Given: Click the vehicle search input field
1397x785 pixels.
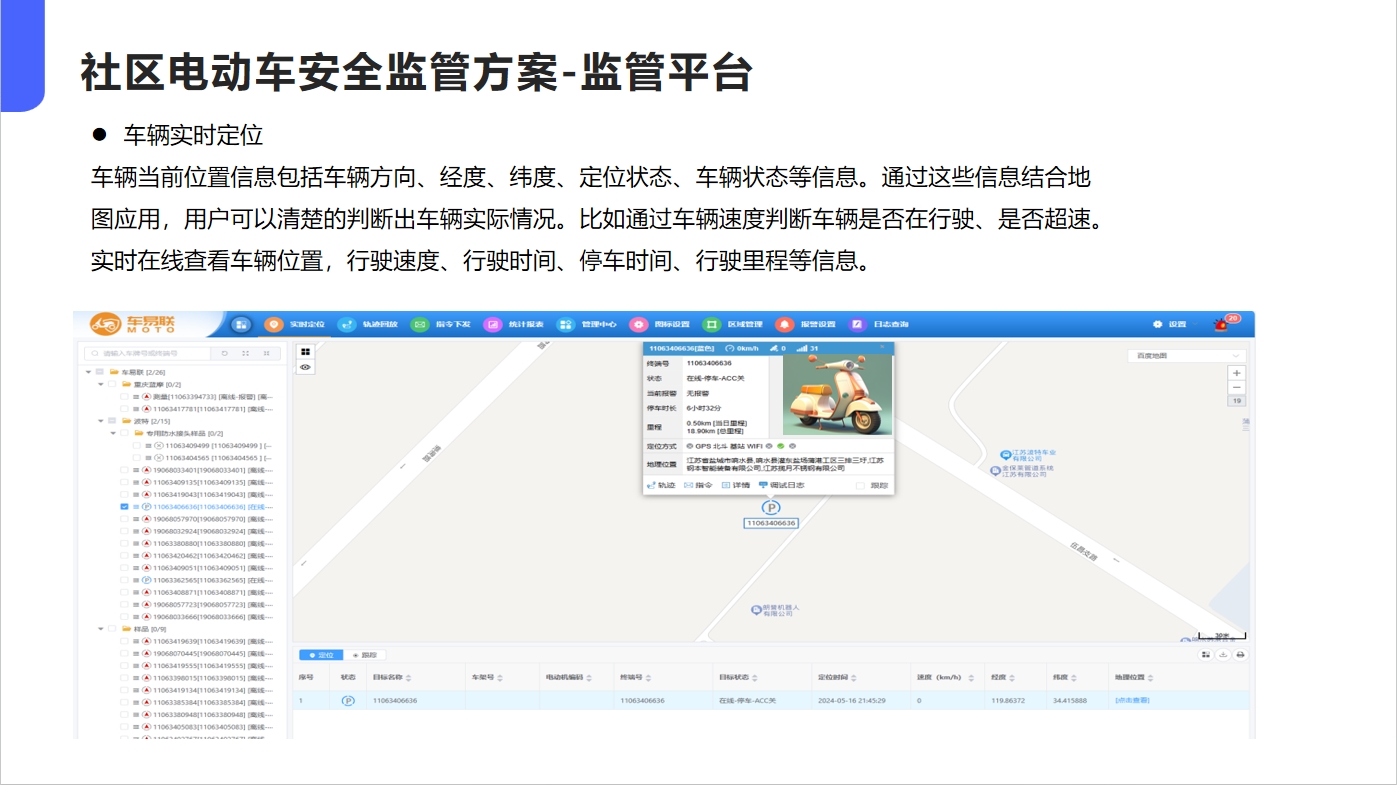Looking at the screenshot, I should tap(147, 353).
